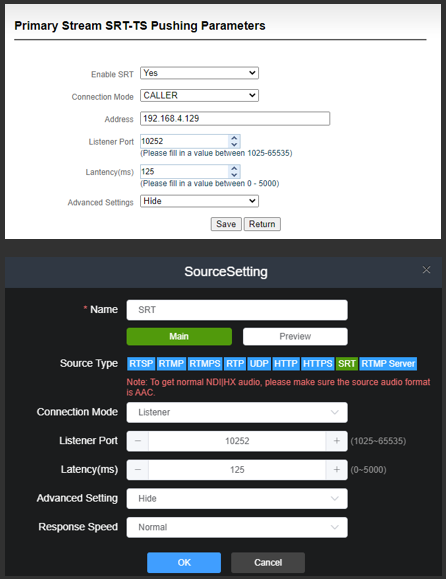Switch to the Preview stream option
This screenshot has width=446, height=579.
(295, 336)
